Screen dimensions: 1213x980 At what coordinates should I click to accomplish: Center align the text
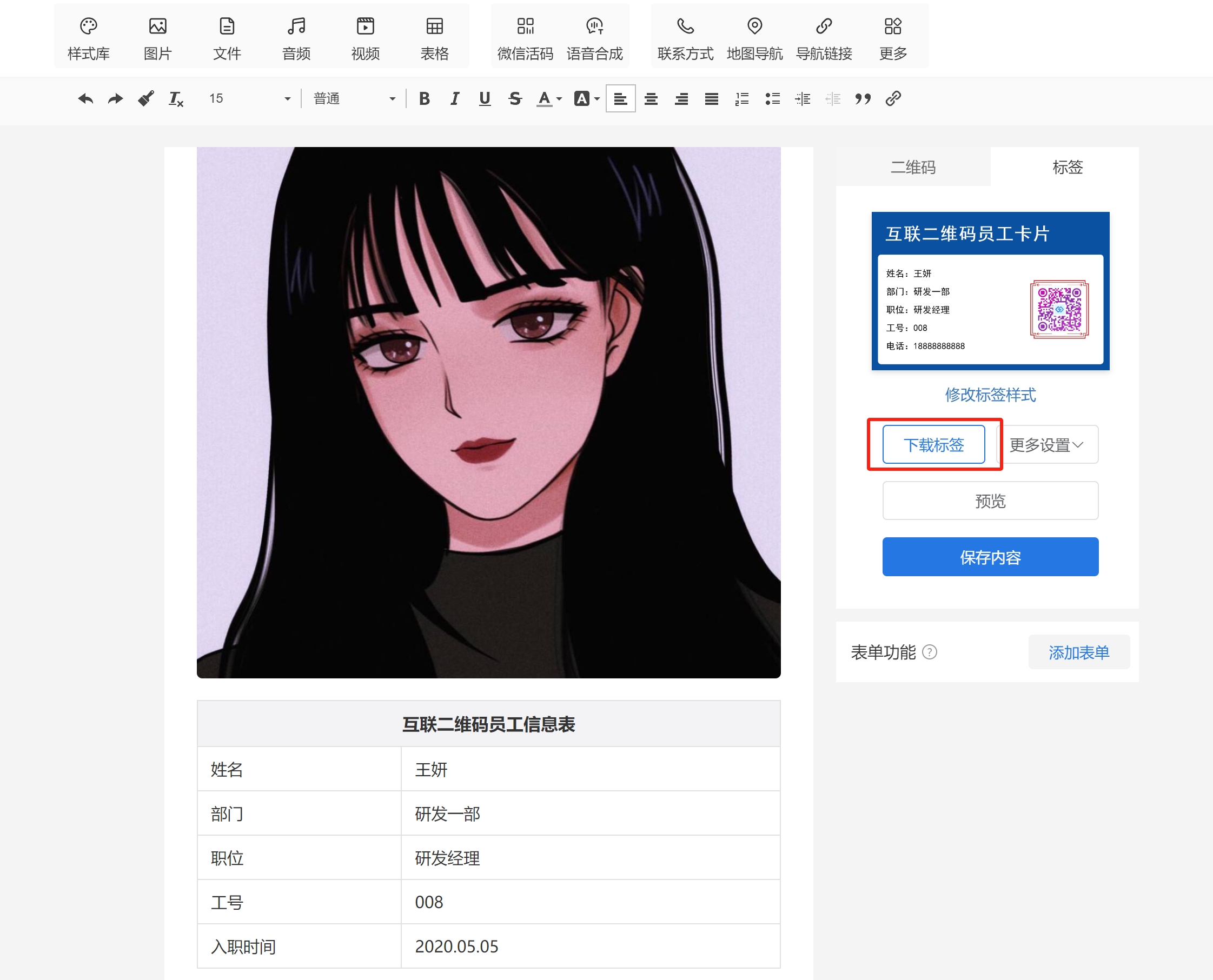pyautogui.click(x=651, y=99)
